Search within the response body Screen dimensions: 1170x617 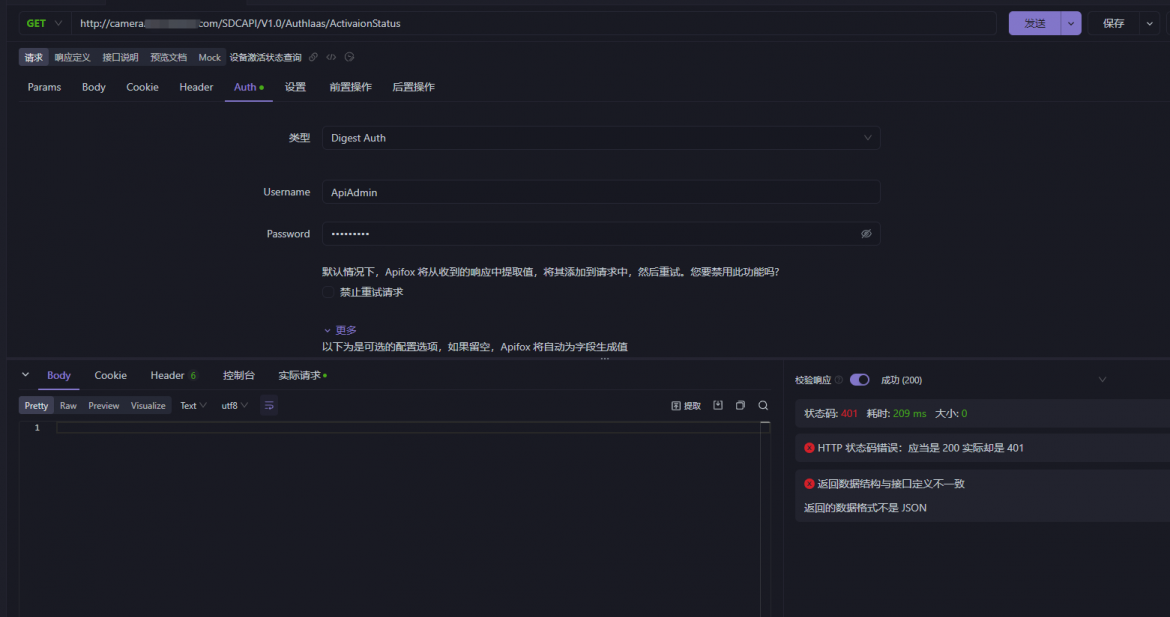click(763, 405)
